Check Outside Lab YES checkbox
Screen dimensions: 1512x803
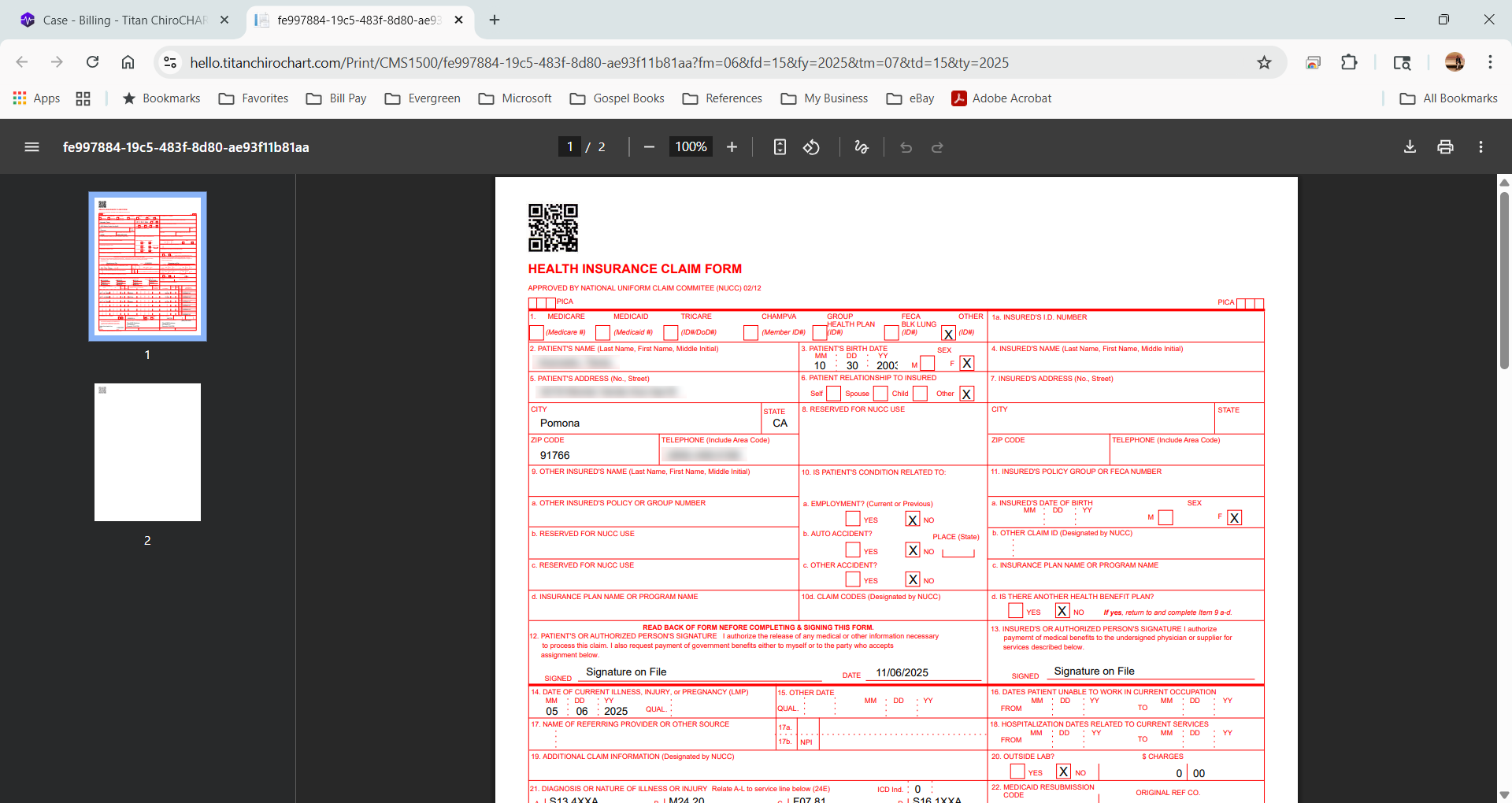pyautogui.click(x=1017, y=772)
